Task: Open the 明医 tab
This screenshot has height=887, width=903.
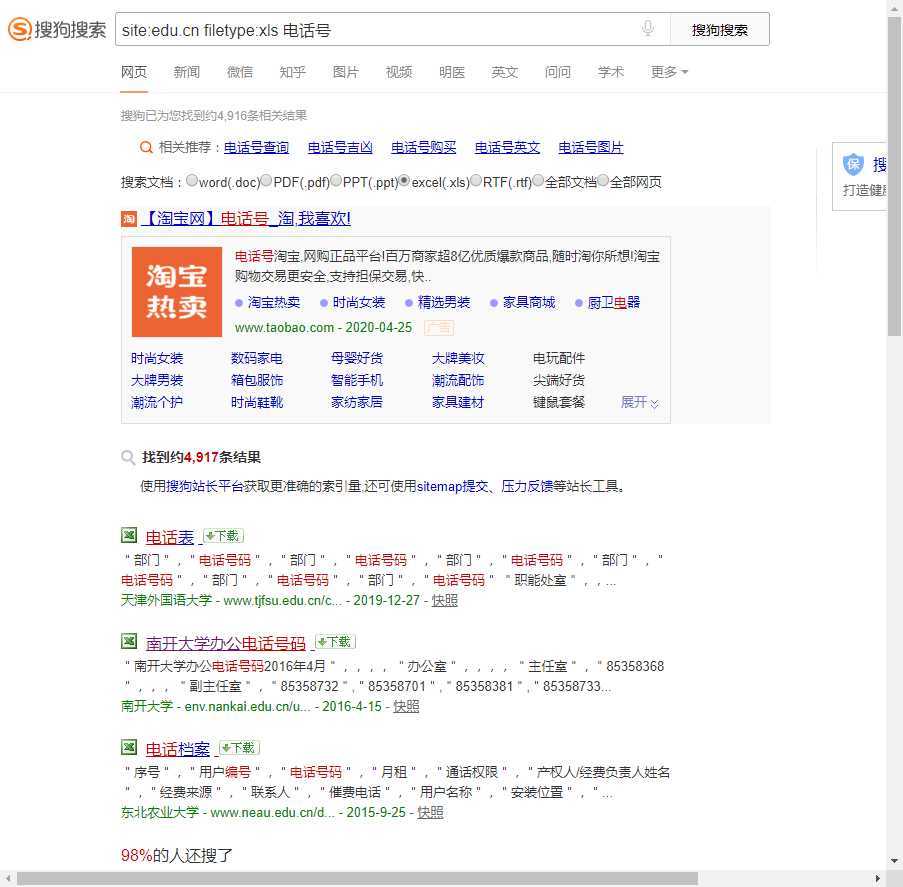Action: coord(452,72)
